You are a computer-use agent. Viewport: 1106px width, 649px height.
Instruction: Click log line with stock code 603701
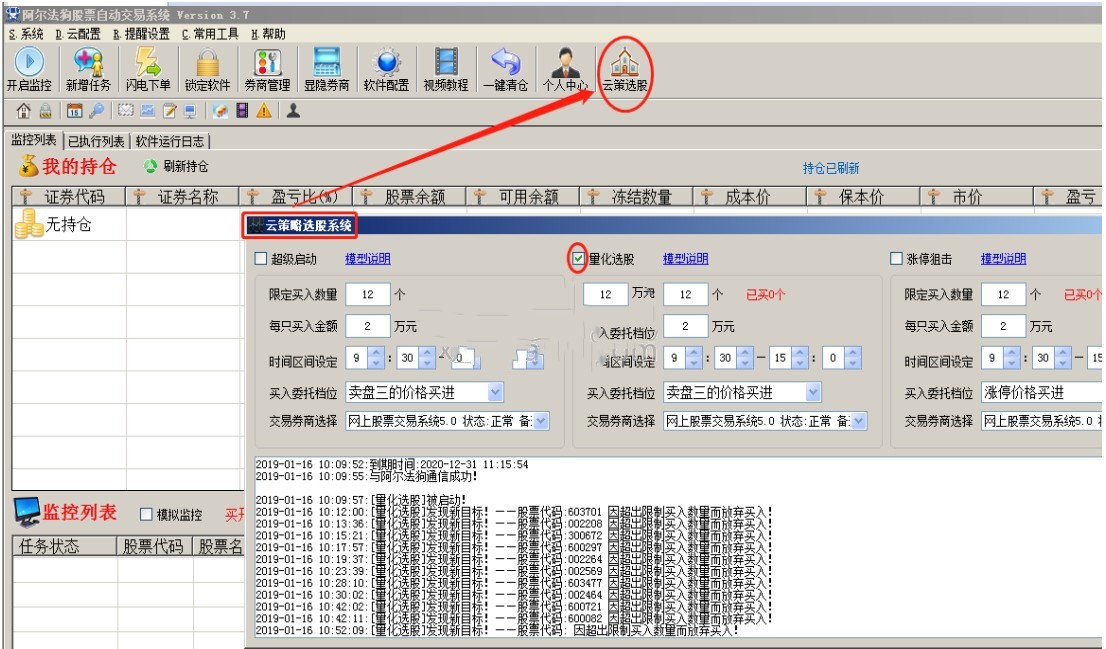point(513,511)
